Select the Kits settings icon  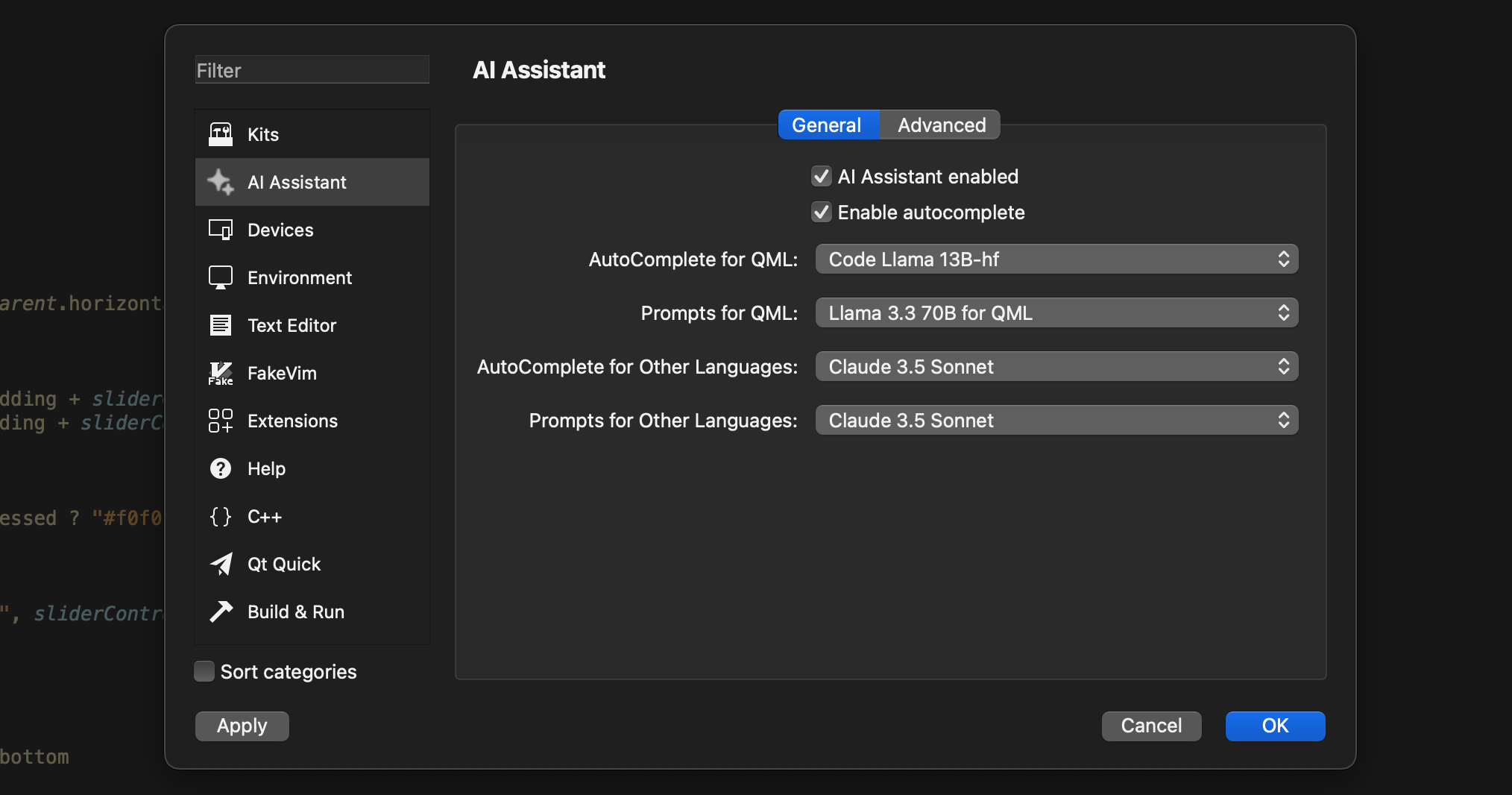point(221,134)
